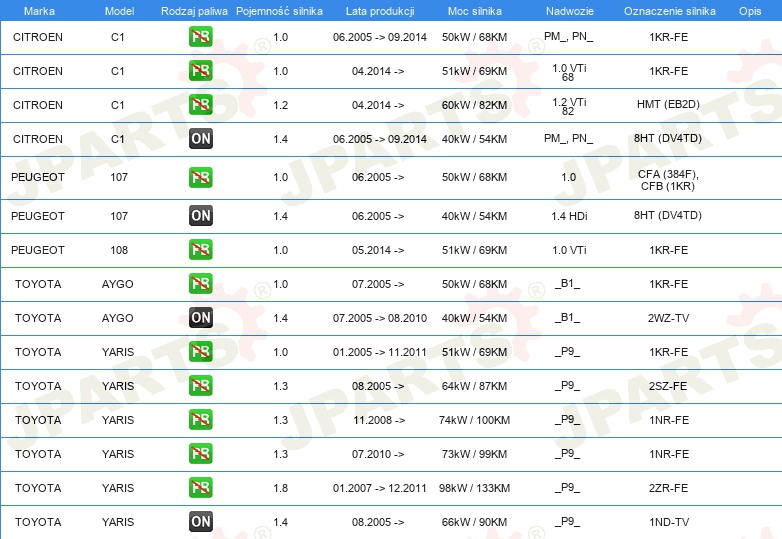Click the petrol icon in the Yaris 73kW / 99KM row

(x=200, y=454)
